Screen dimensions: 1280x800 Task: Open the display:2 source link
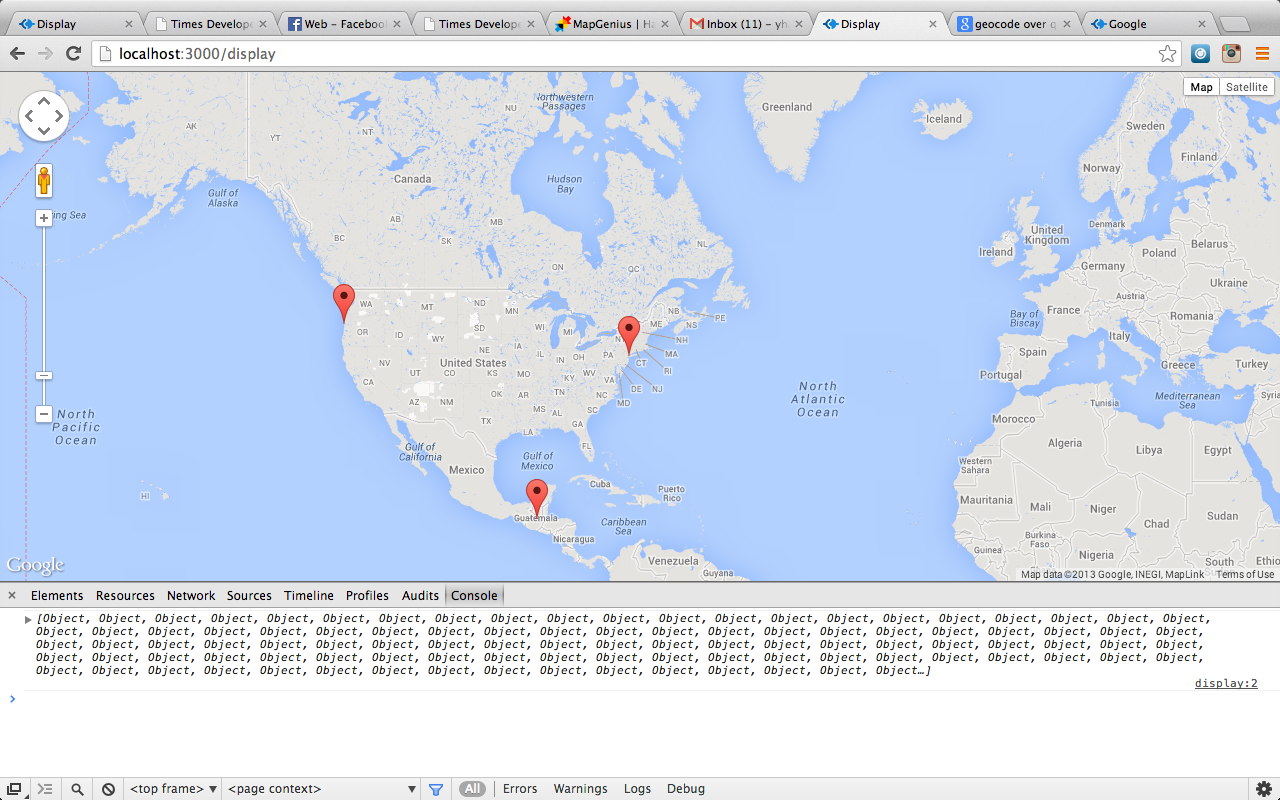(1226, 683)
